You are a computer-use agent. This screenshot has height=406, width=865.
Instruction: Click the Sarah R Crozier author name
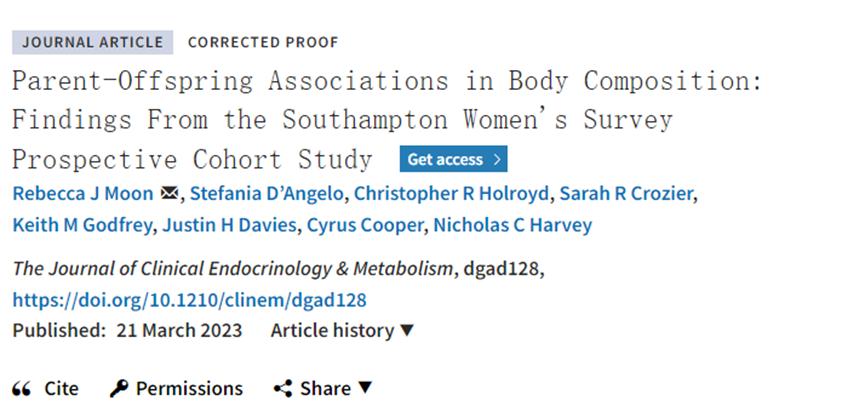coord(626,194)
